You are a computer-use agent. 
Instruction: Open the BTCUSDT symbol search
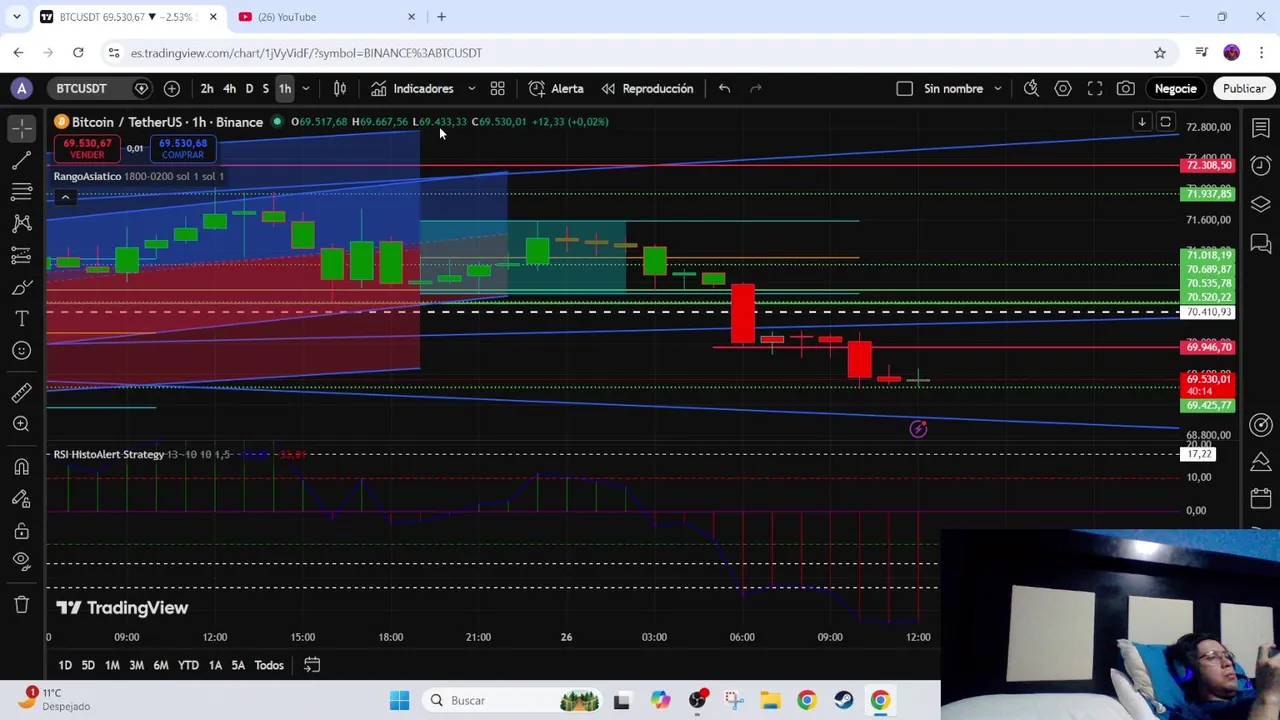81,89
